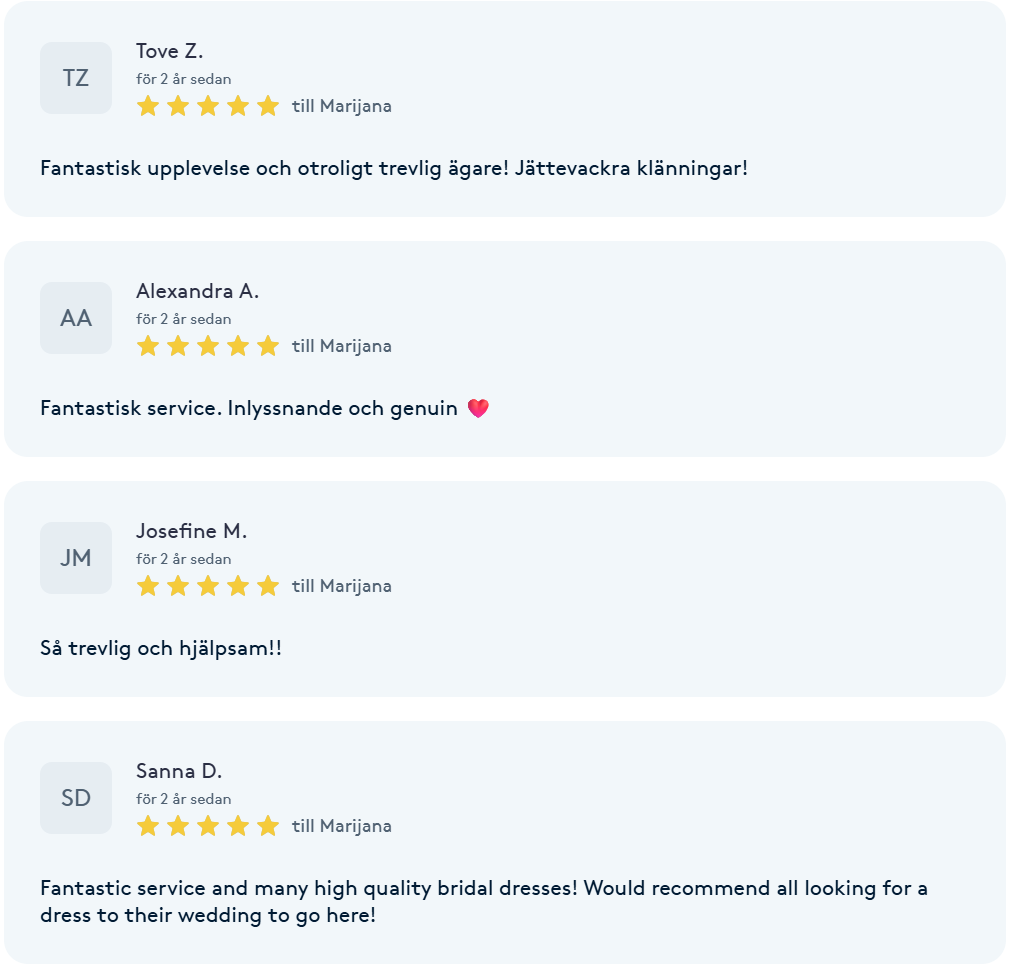Viewport: 1018px width, 973px height.
Task: Click the TZ avatar for Tove Z.
Action: pyautogui.click(x=76, y=78)
